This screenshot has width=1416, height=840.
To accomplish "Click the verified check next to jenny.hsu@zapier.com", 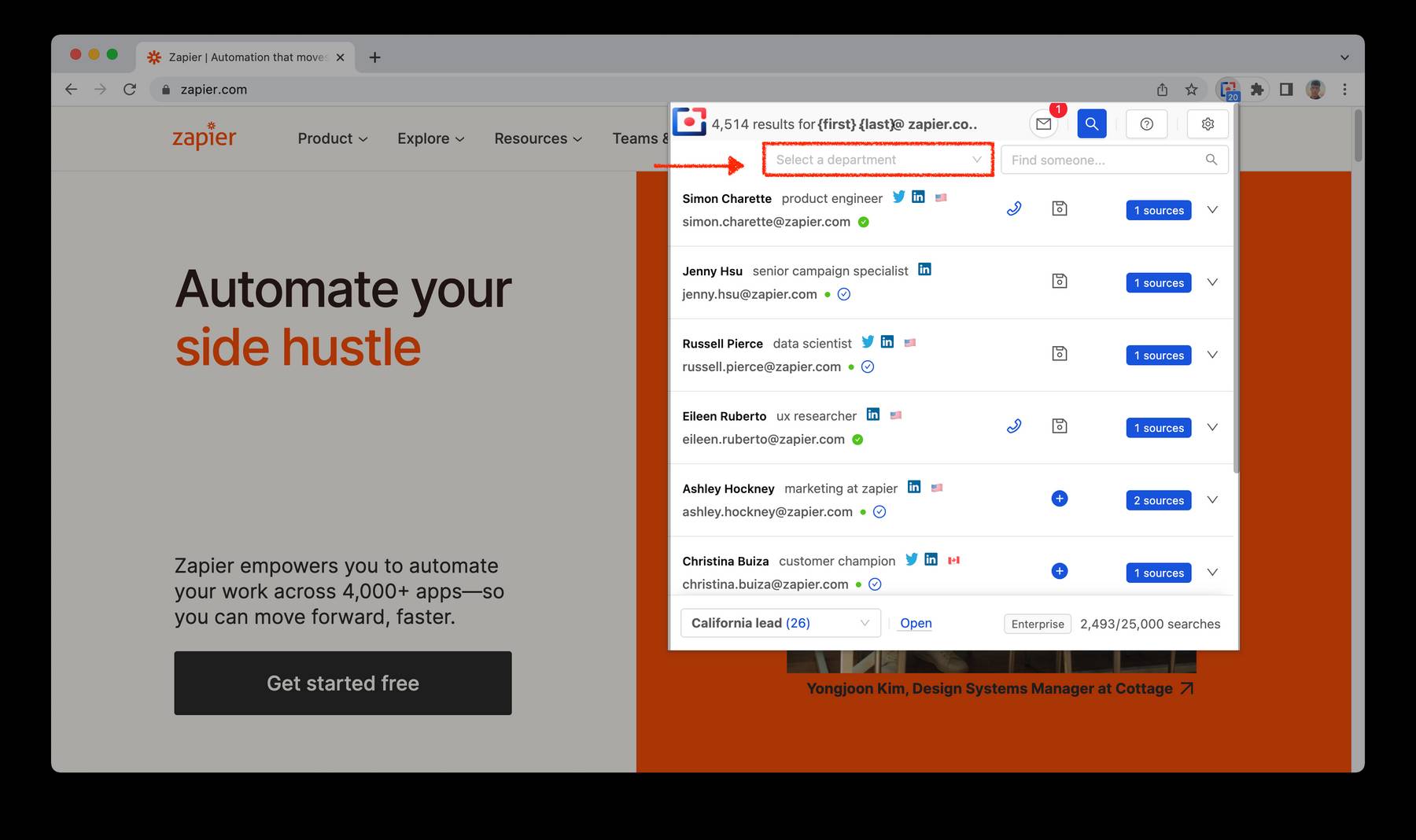I will click(x=844, y=294).
